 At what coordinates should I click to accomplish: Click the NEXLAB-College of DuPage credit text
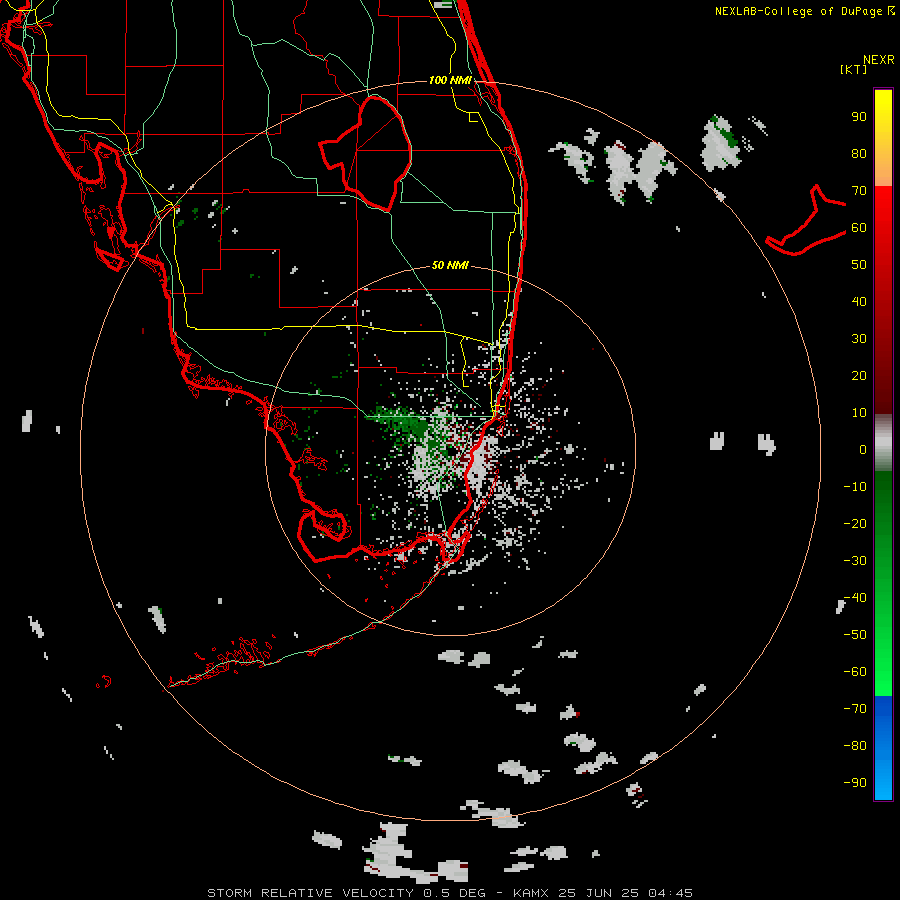coord(804,11)
